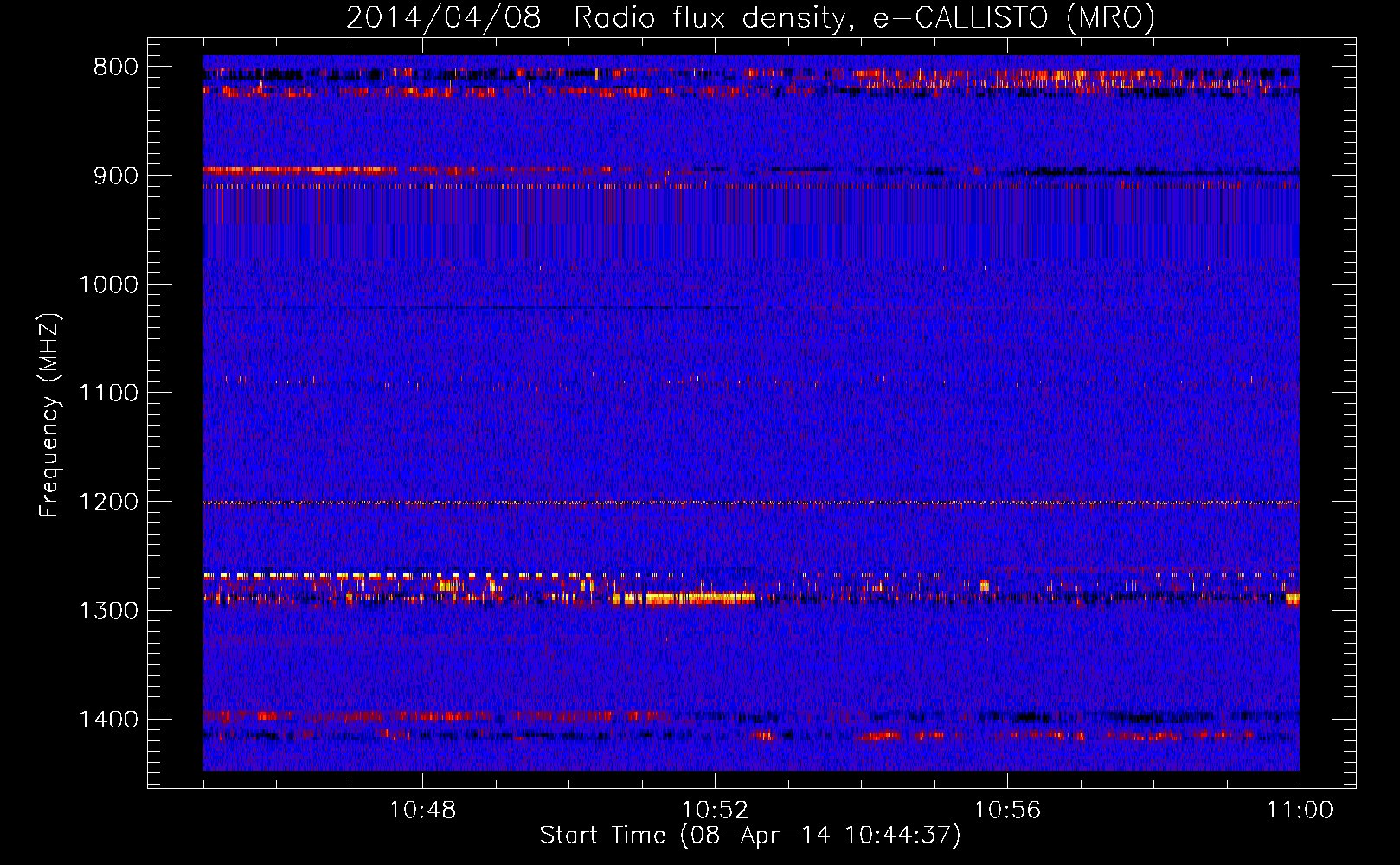Click the 'Start Time (08-Apr-14 10:44:37)' label
Image resolution: width=1400 pixels, height=865 pixels.
point(750,836)
